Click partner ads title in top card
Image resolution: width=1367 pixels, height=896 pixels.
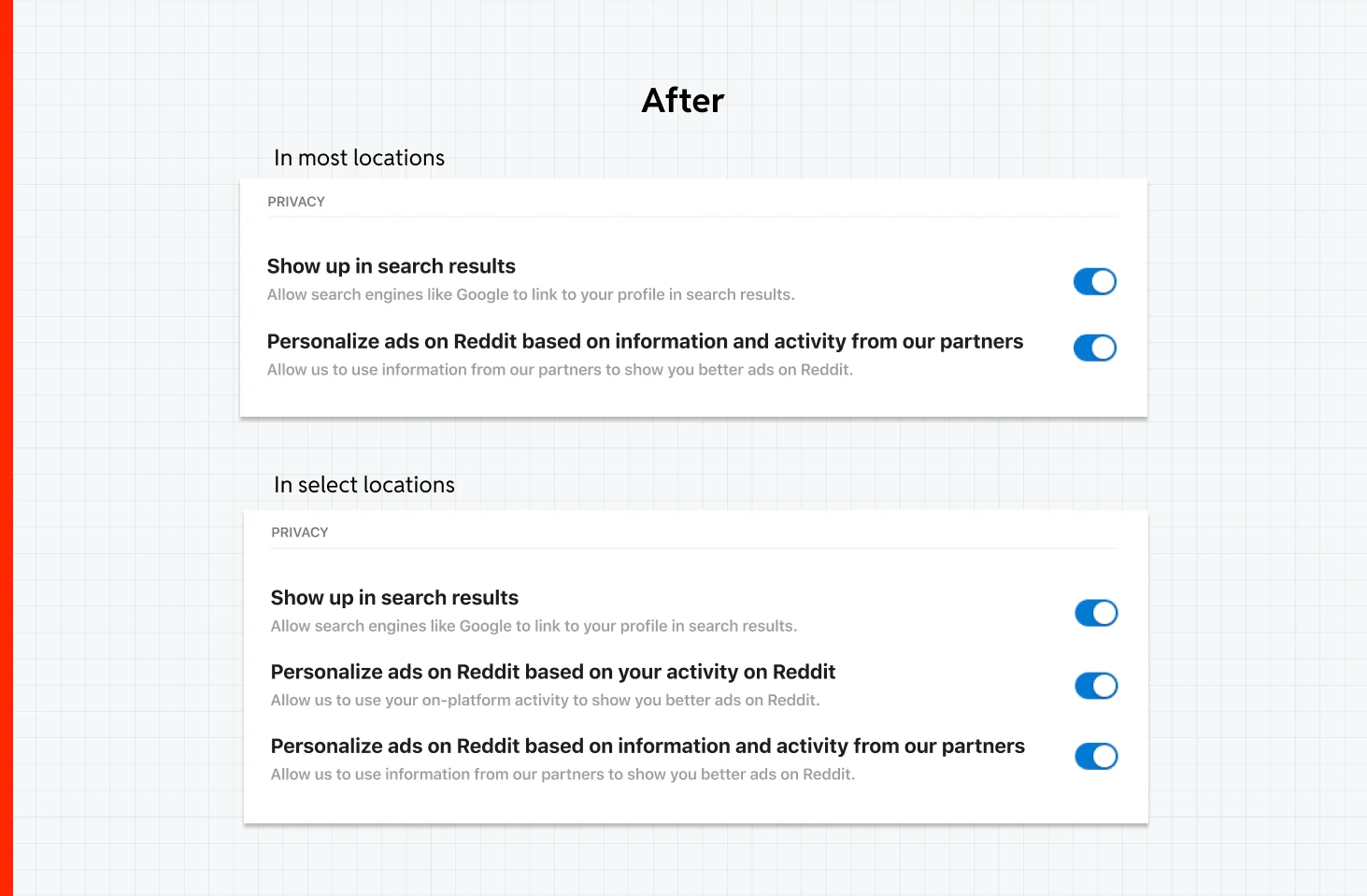click(x=646, y=341)
